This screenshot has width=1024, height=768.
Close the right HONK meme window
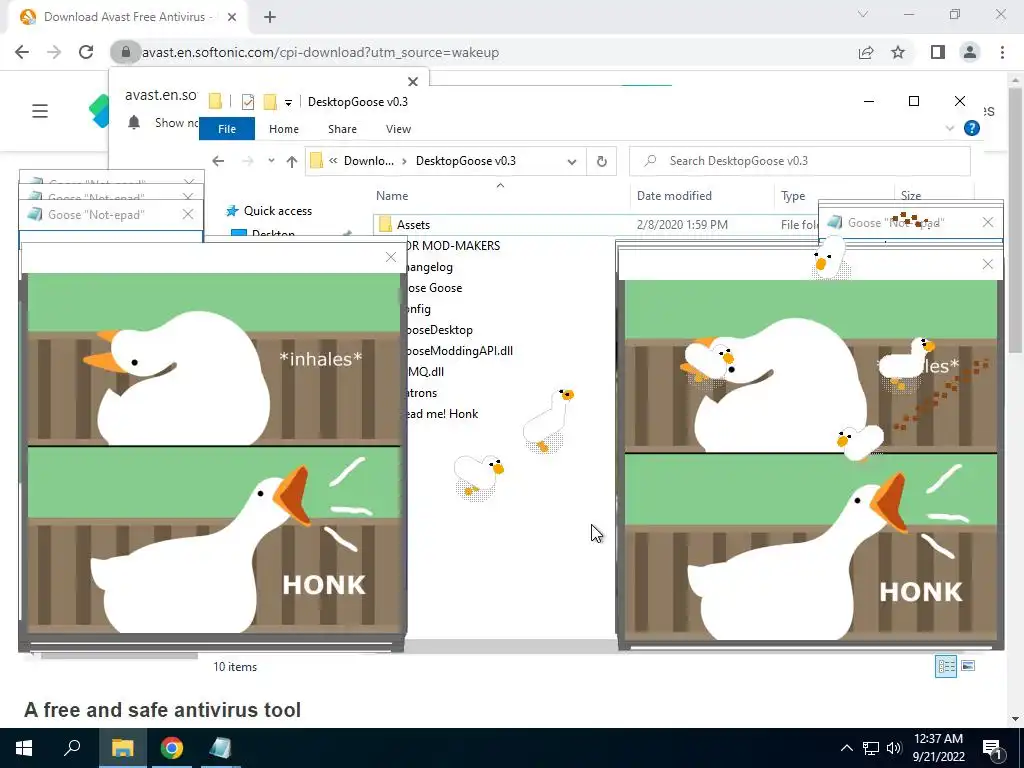(987, 264)
